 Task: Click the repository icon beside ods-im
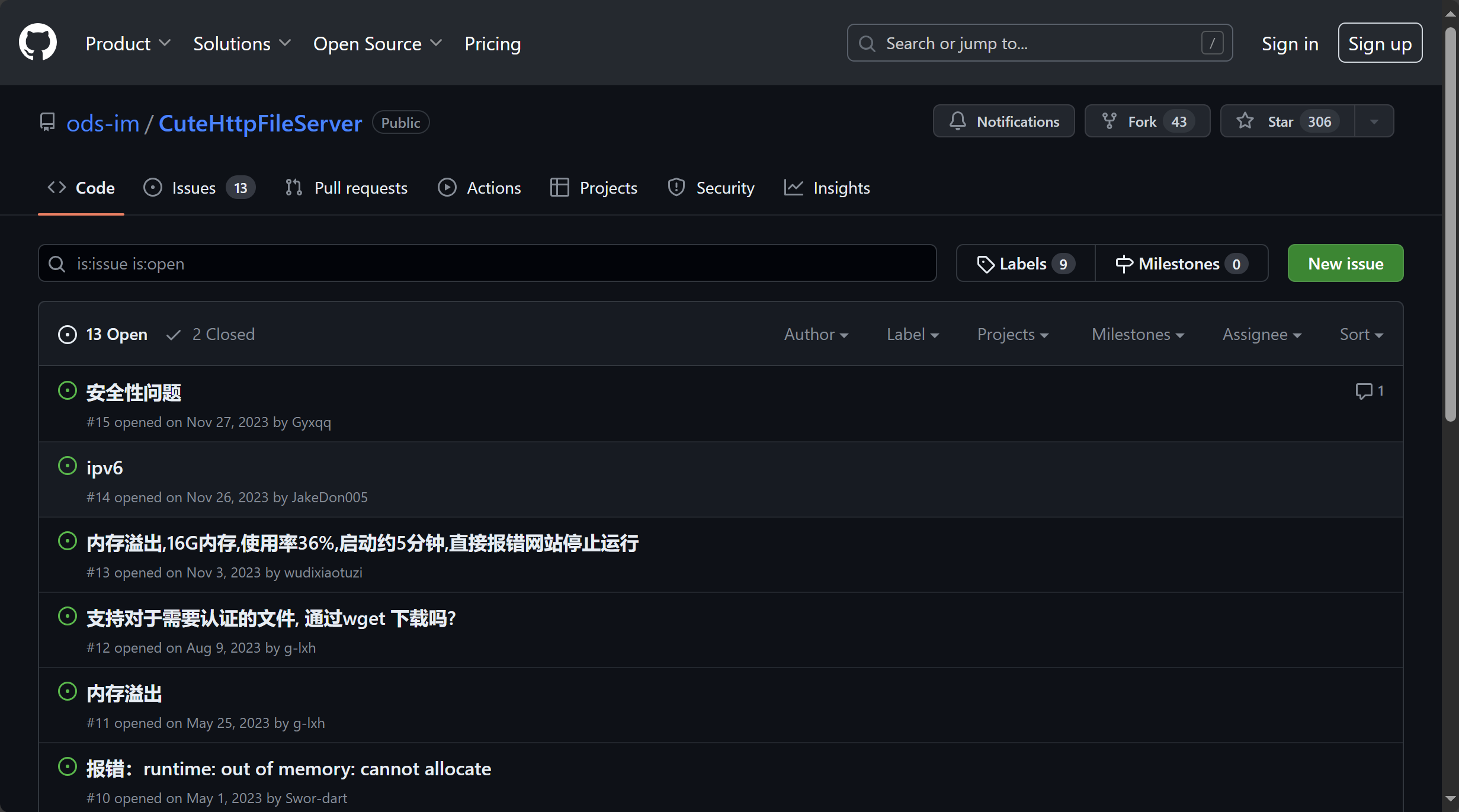(x=47, y=122)
